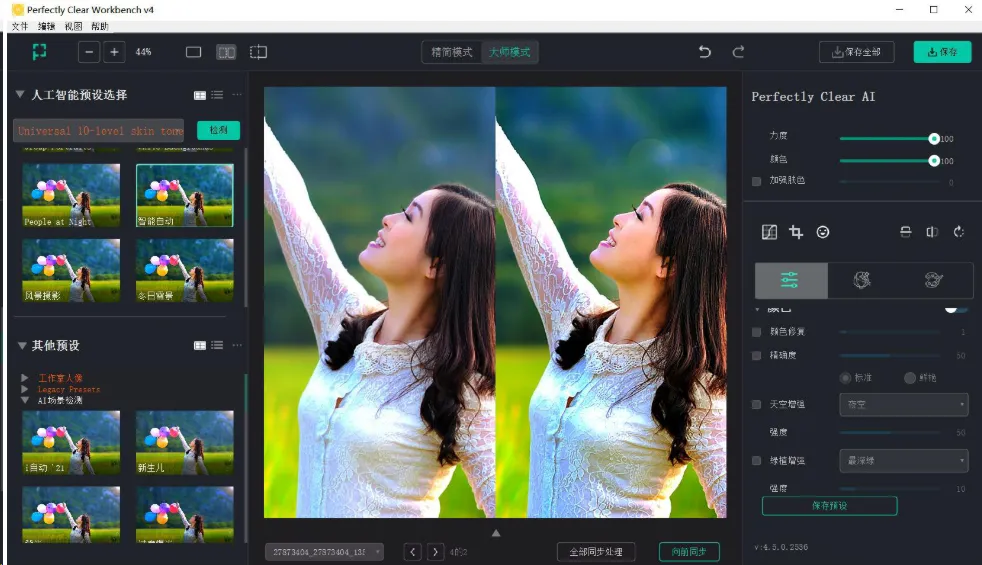Adjust the 精确度 slider

click(889, 356)
